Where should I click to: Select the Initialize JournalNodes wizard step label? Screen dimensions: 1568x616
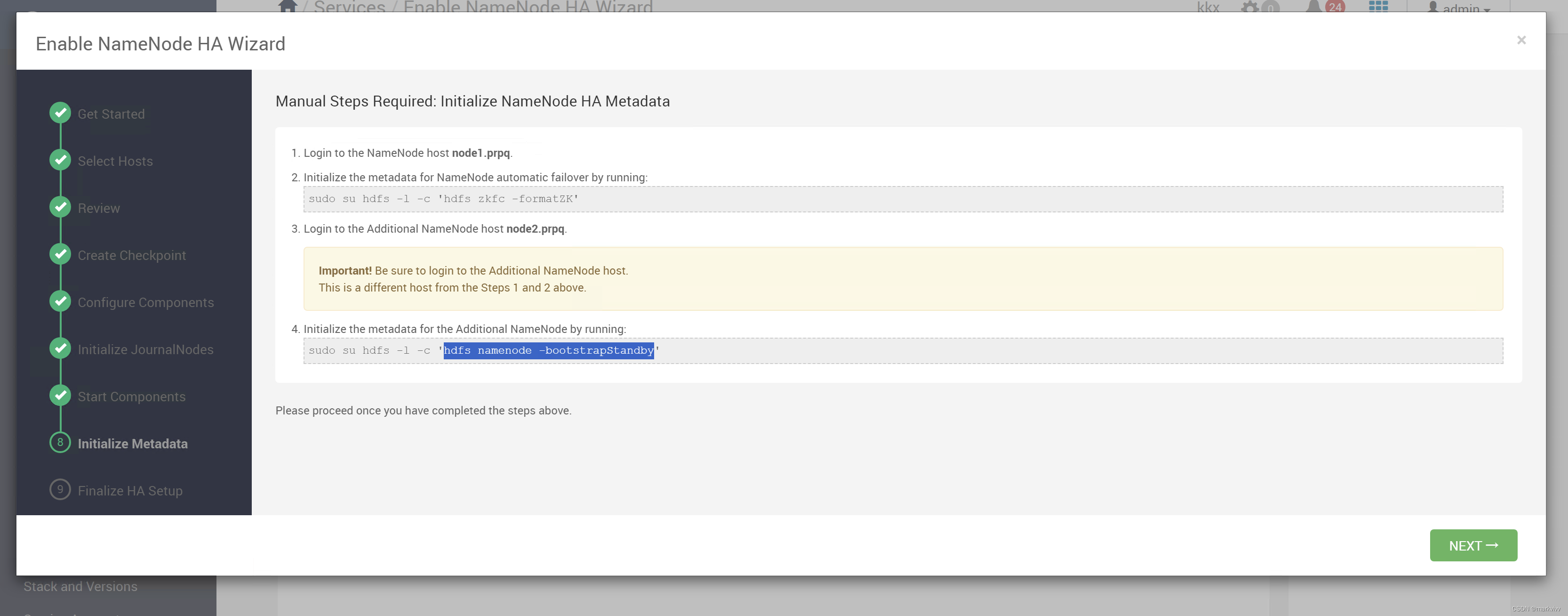(x=145, y=350)
